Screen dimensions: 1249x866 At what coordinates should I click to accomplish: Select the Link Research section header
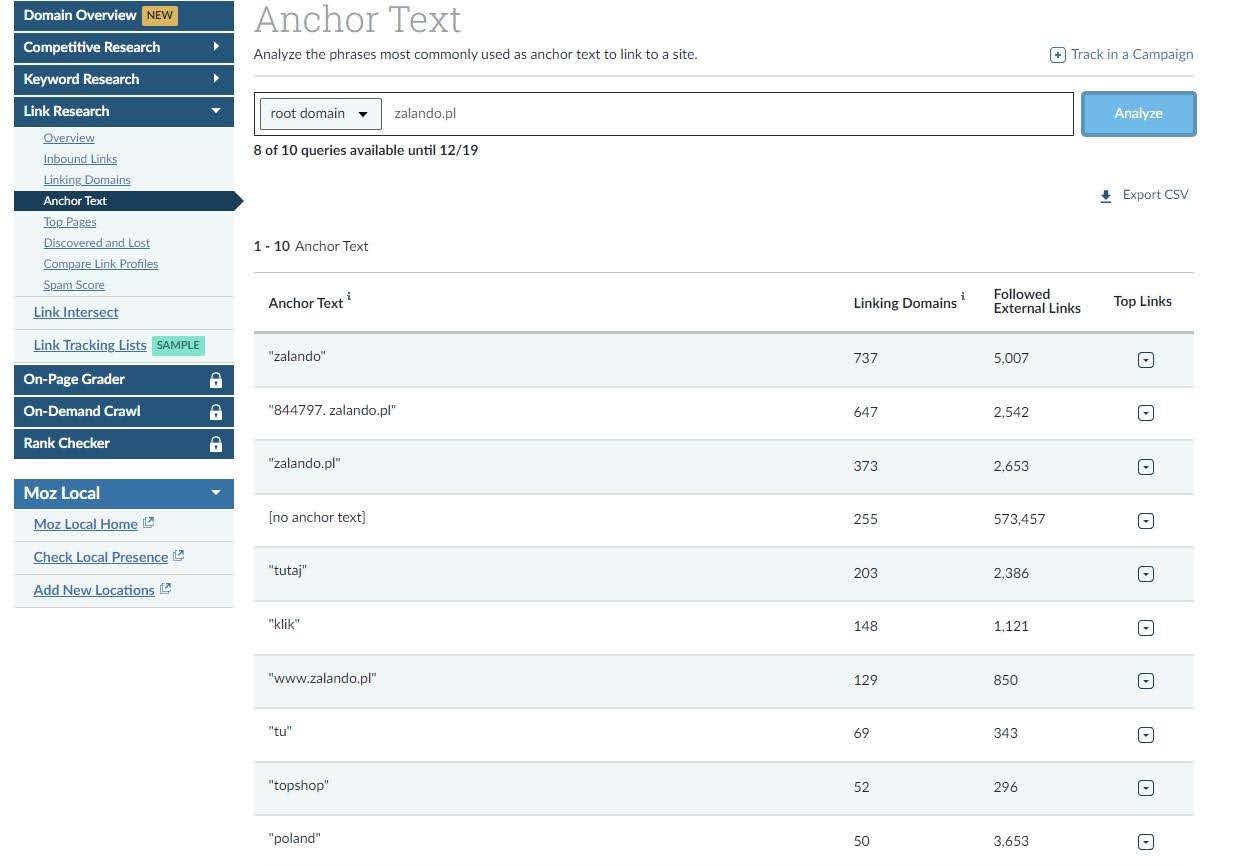pyautogui.click(x=124, y=111)
